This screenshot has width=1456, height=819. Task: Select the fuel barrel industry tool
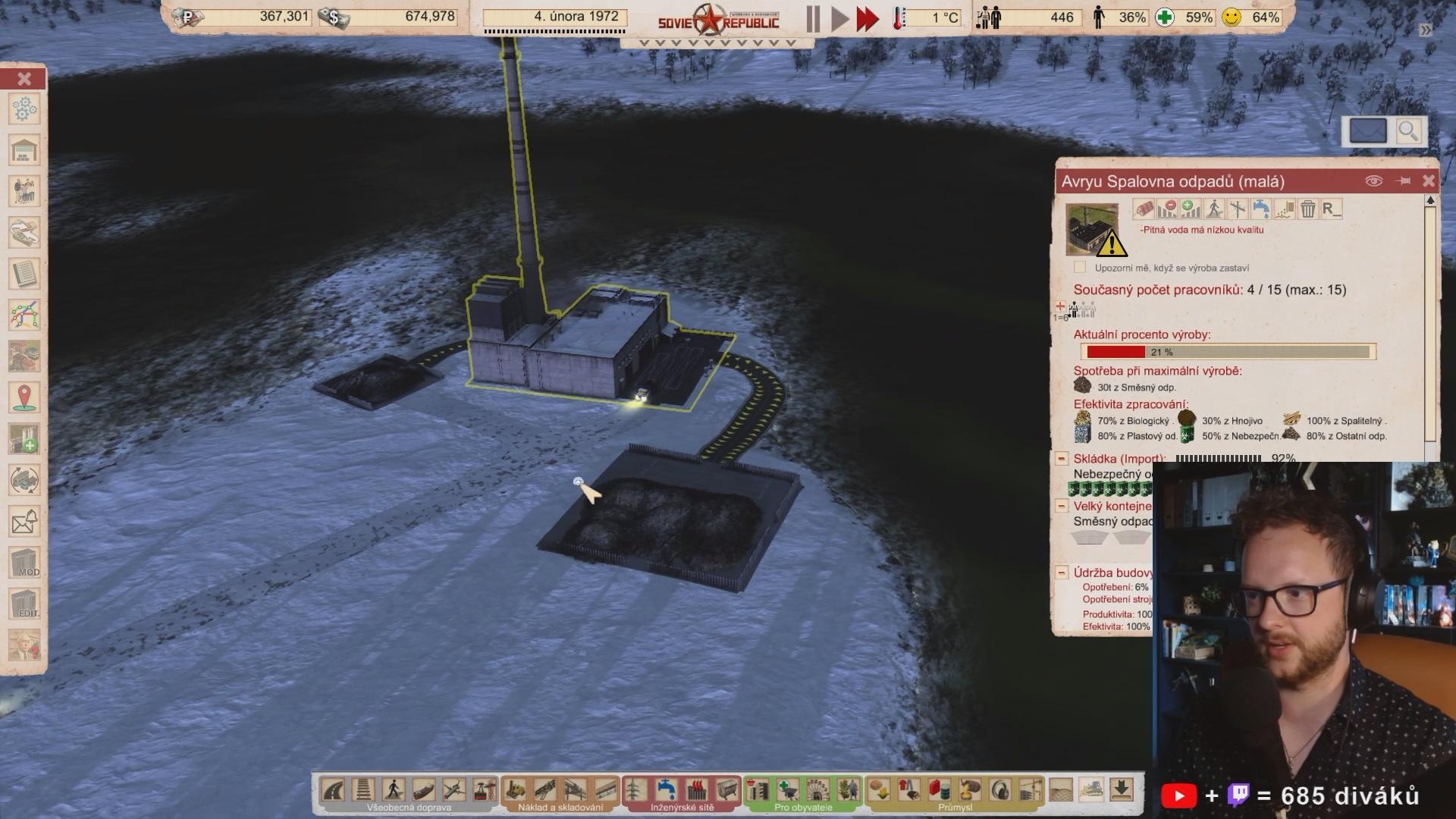pyautogui.click(x=940, y=790)
